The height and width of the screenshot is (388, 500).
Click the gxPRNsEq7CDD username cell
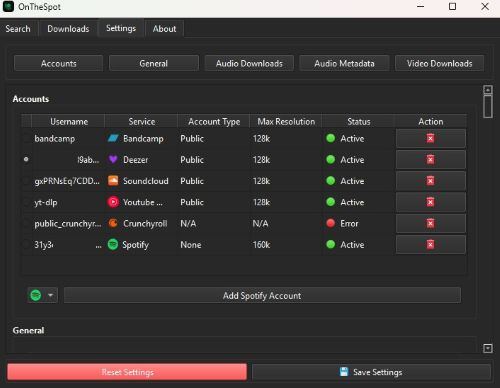coord(67,181)
